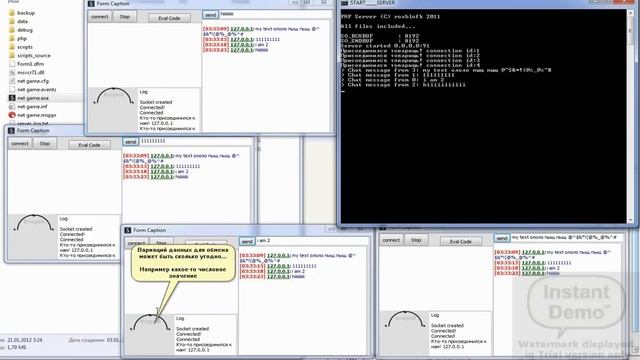This screenshot has height=360, width=640.
Task: Click send next to 'my text ололо' input
Action: pos(502,238)
